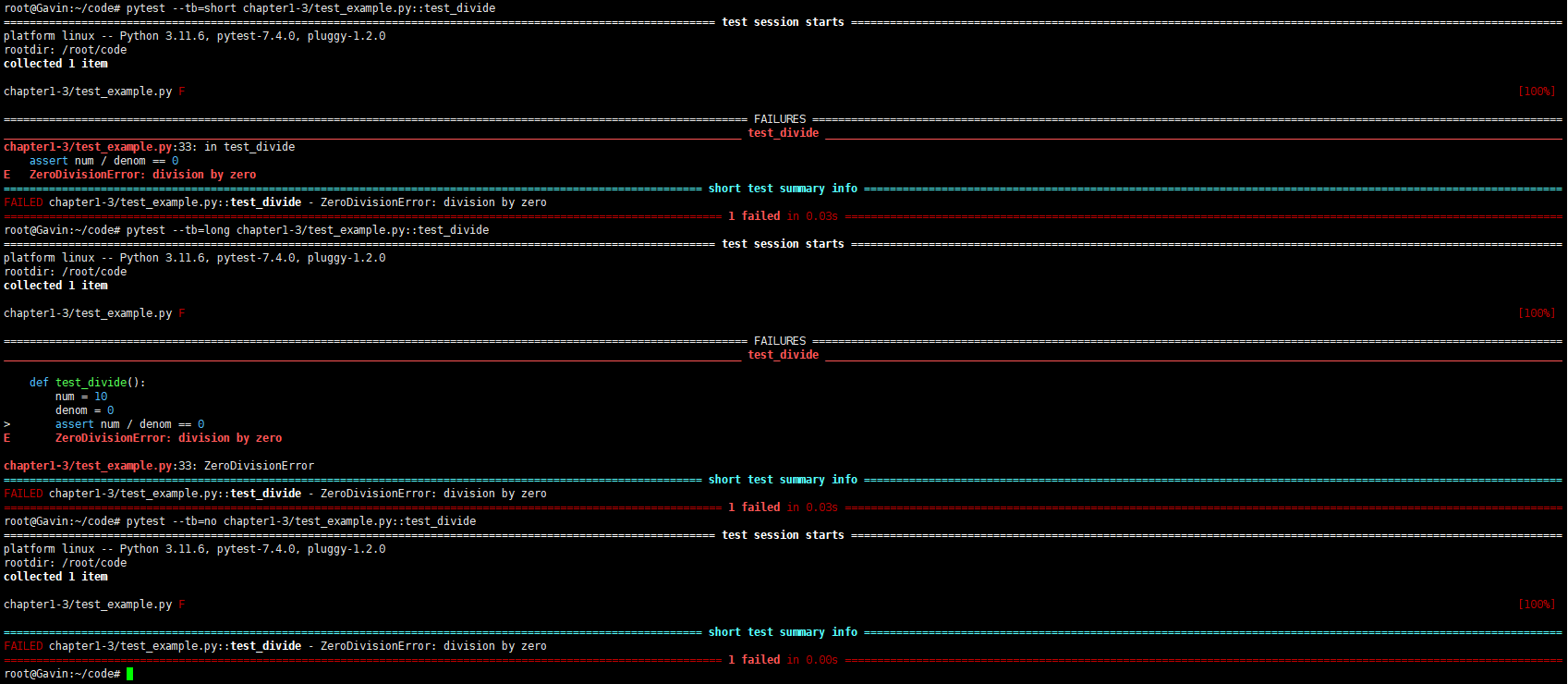This screenshot has height=684, width=1568.
Task: Click the red 'F' status in the --tb=no run
Action: pos(182,605)
